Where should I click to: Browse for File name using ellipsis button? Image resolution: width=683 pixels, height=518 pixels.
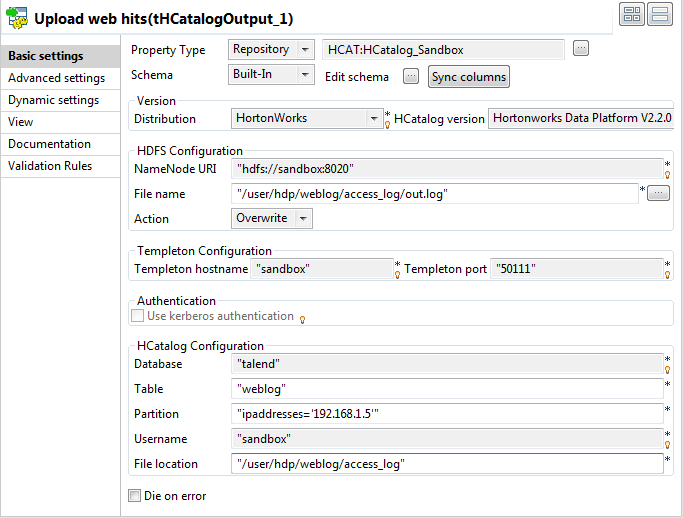tap(658, 193)
